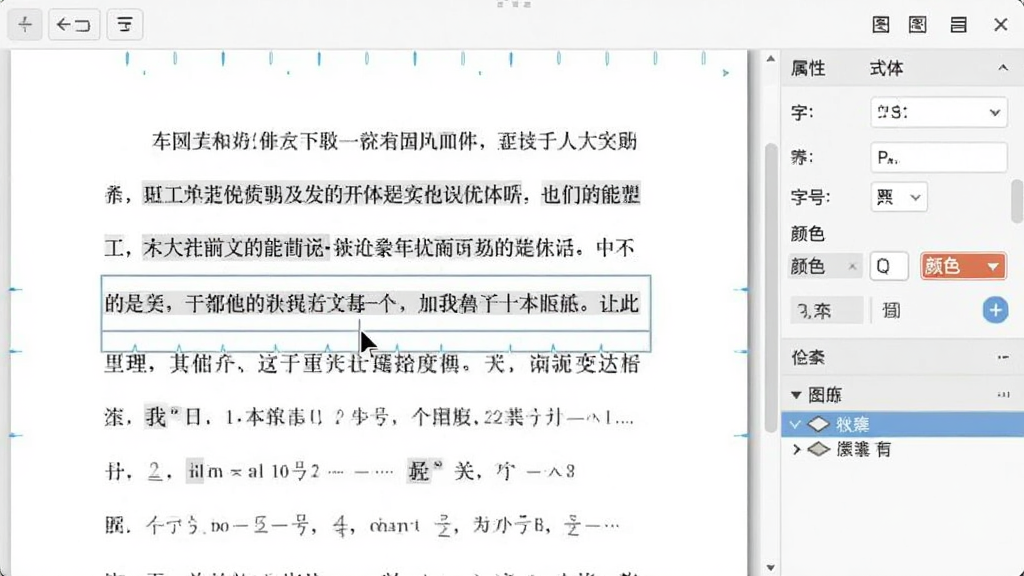This screenshot has height=576, width=1024.
Task: Click the plus-shaped tool icon at top left
Action: tap(25, 25)
